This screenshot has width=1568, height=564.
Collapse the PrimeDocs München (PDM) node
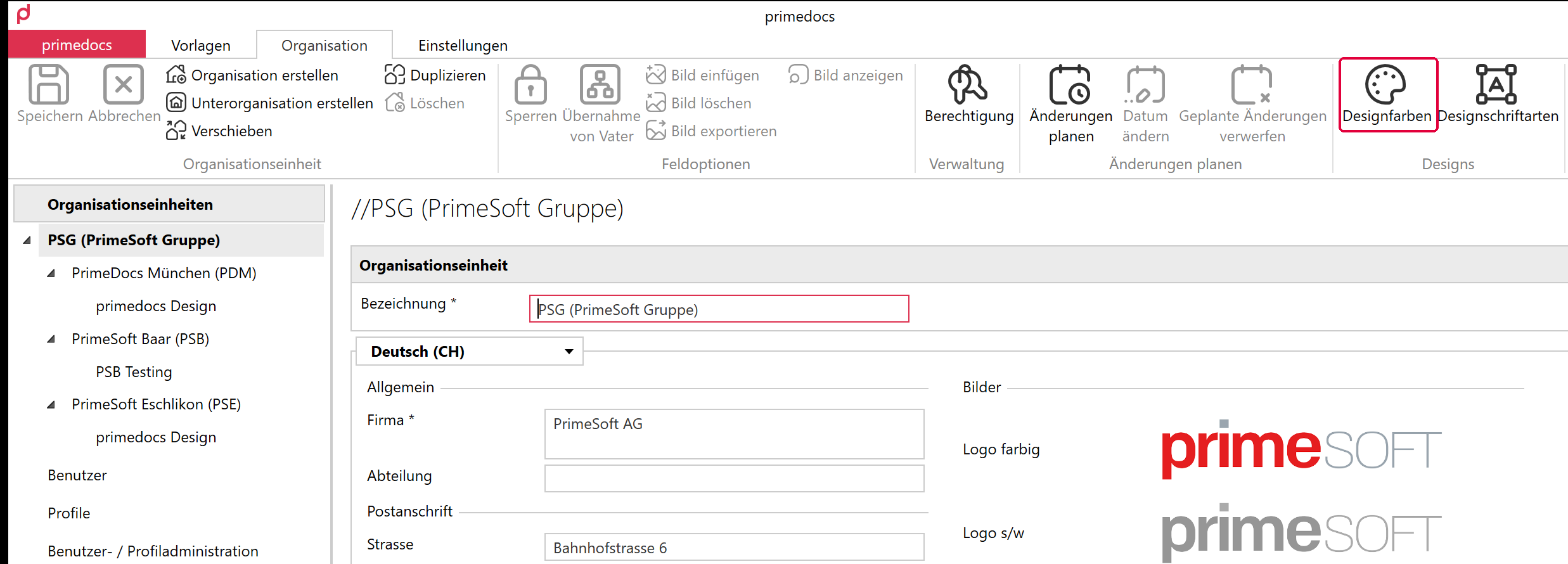[51, 273]
